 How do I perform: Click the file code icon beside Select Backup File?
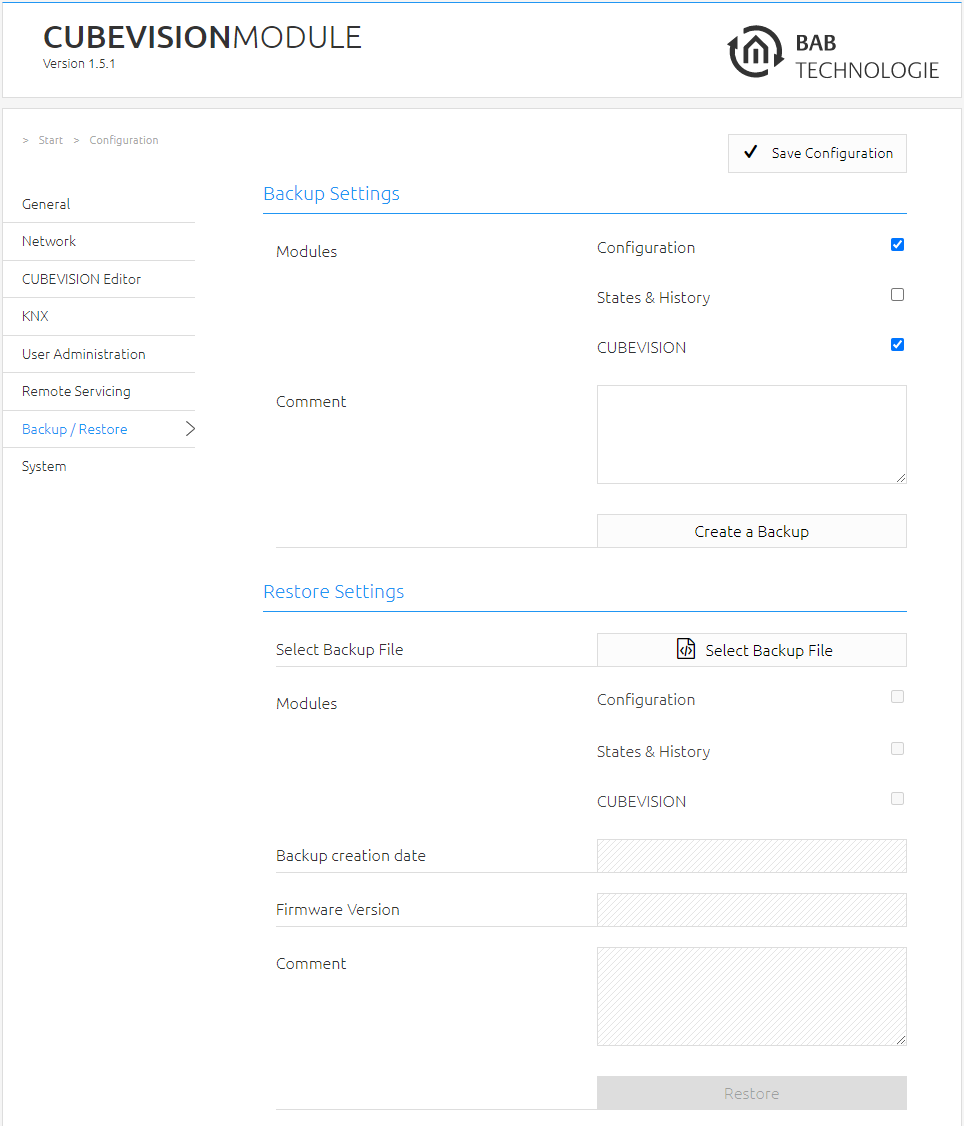[x=686, y=649]
